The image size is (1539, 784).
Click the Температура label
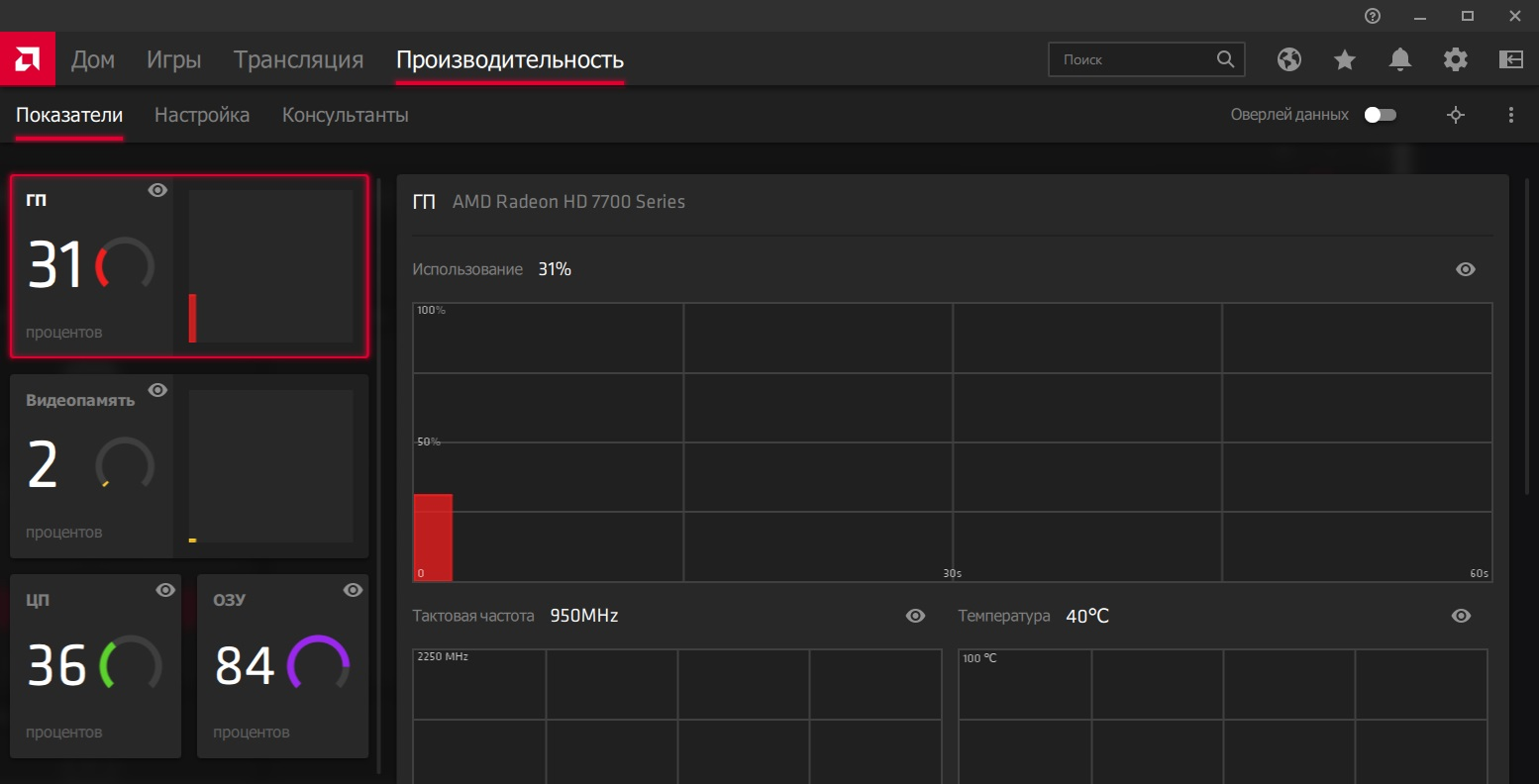point(1004,616)
